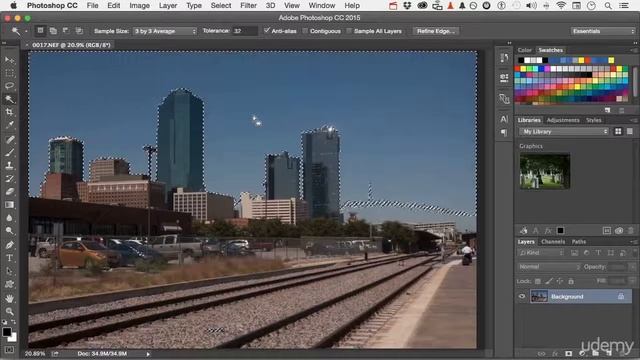Select the Blur tool
The image size is (640, 360).
tap(9, 218)
